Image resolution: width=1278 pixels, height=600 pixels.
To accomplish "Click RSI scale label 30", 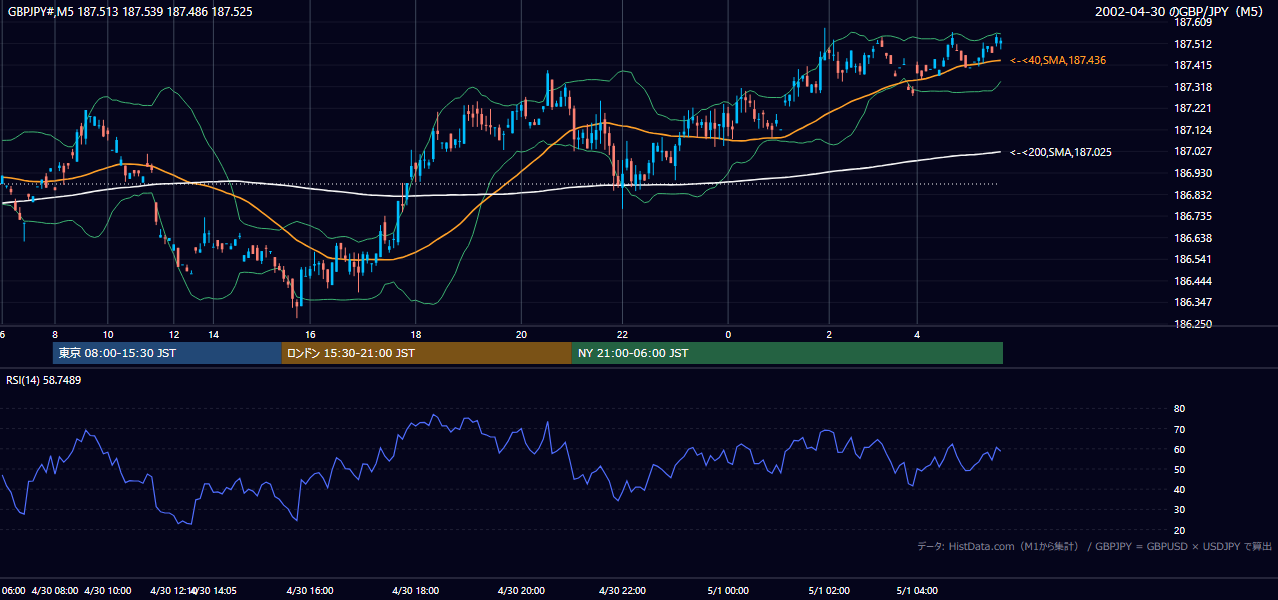I will (x=1180, y=510).
